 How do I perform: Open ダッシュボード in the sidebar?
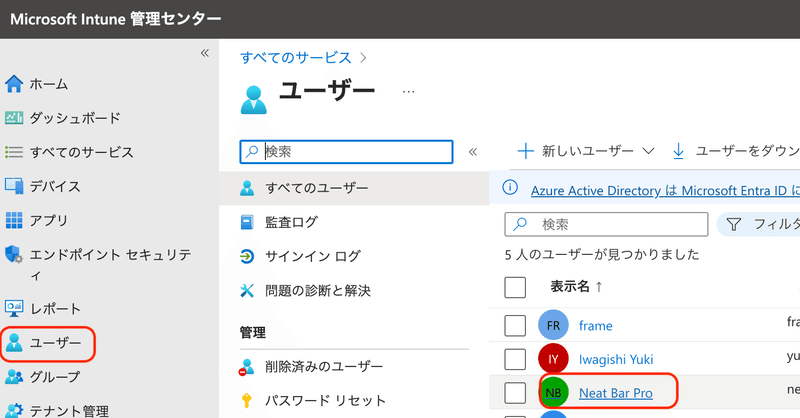click(x=75, y=118)
